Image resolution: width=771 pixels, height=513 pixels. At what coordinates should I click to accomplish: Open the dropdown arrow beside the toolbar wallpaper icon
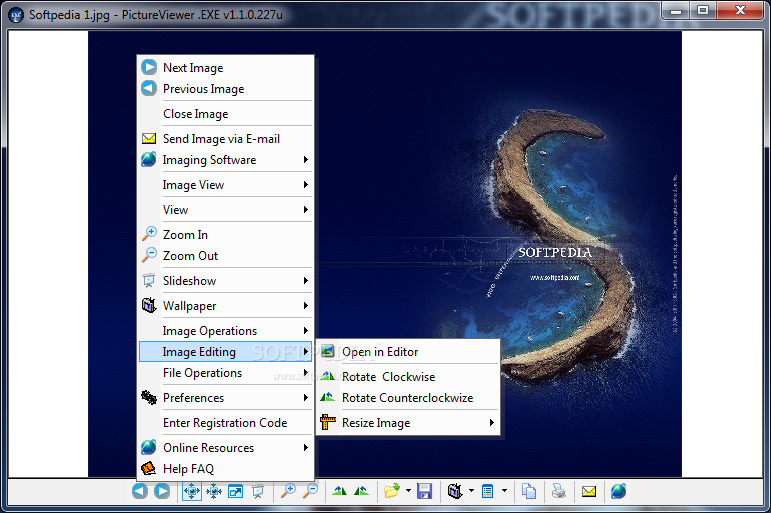(x=472, y=491)
